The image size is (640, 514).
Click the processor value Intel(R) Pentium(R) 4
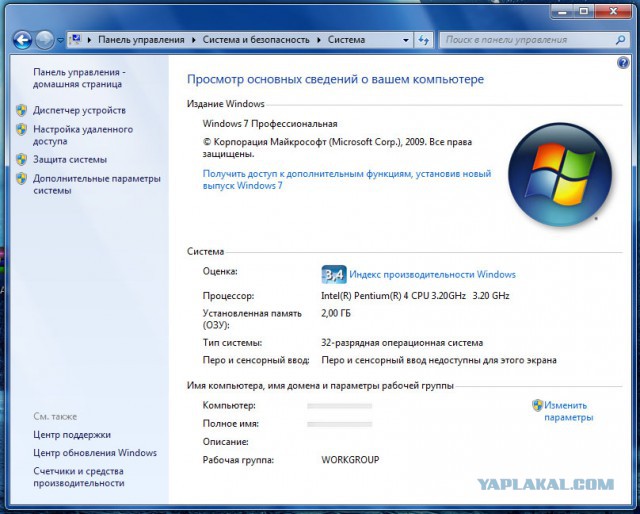[415, 296]
